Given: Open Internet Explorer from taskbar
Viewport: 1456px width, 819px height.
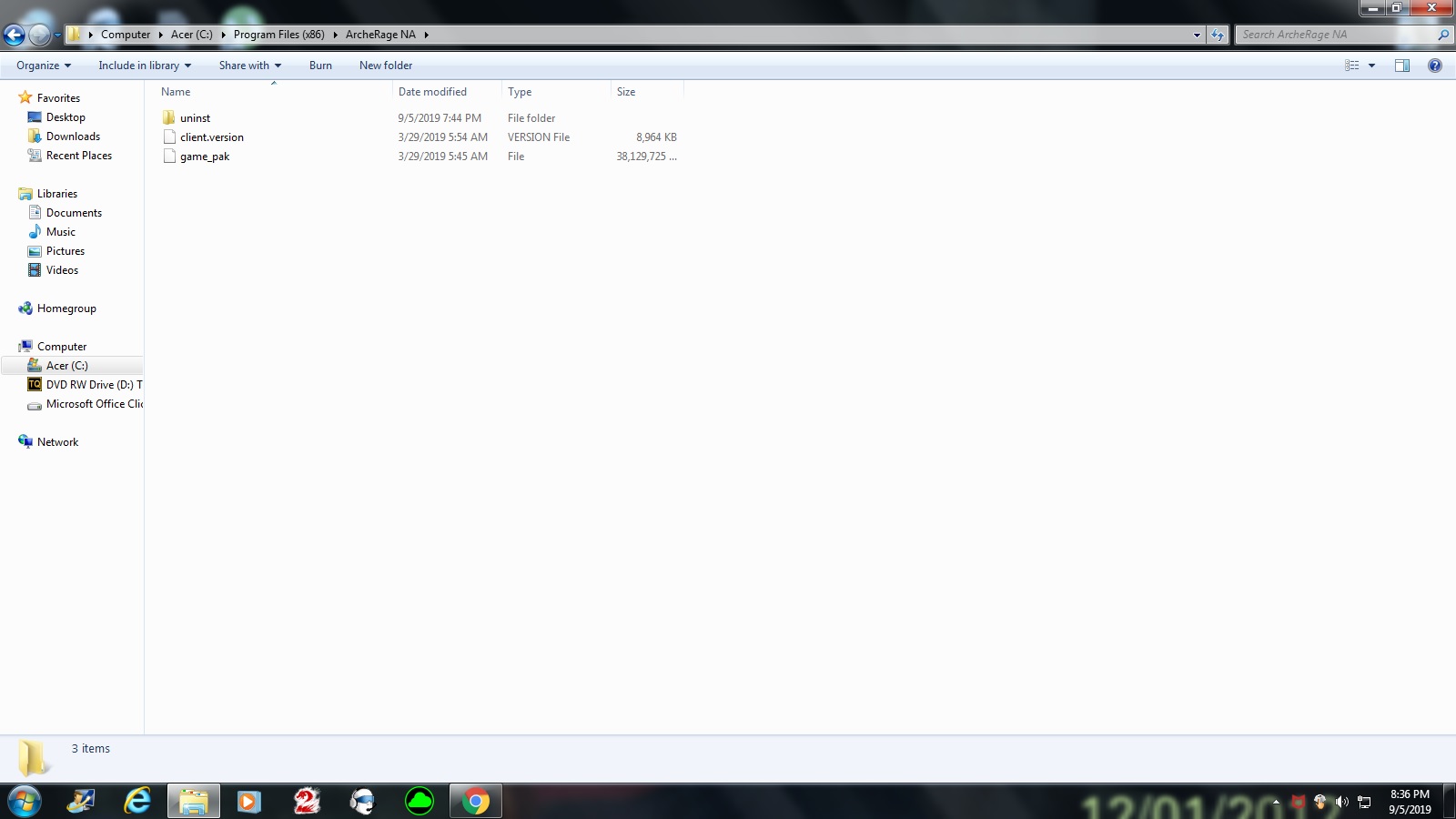Looking at the screenshot, I should pos(136,801).
